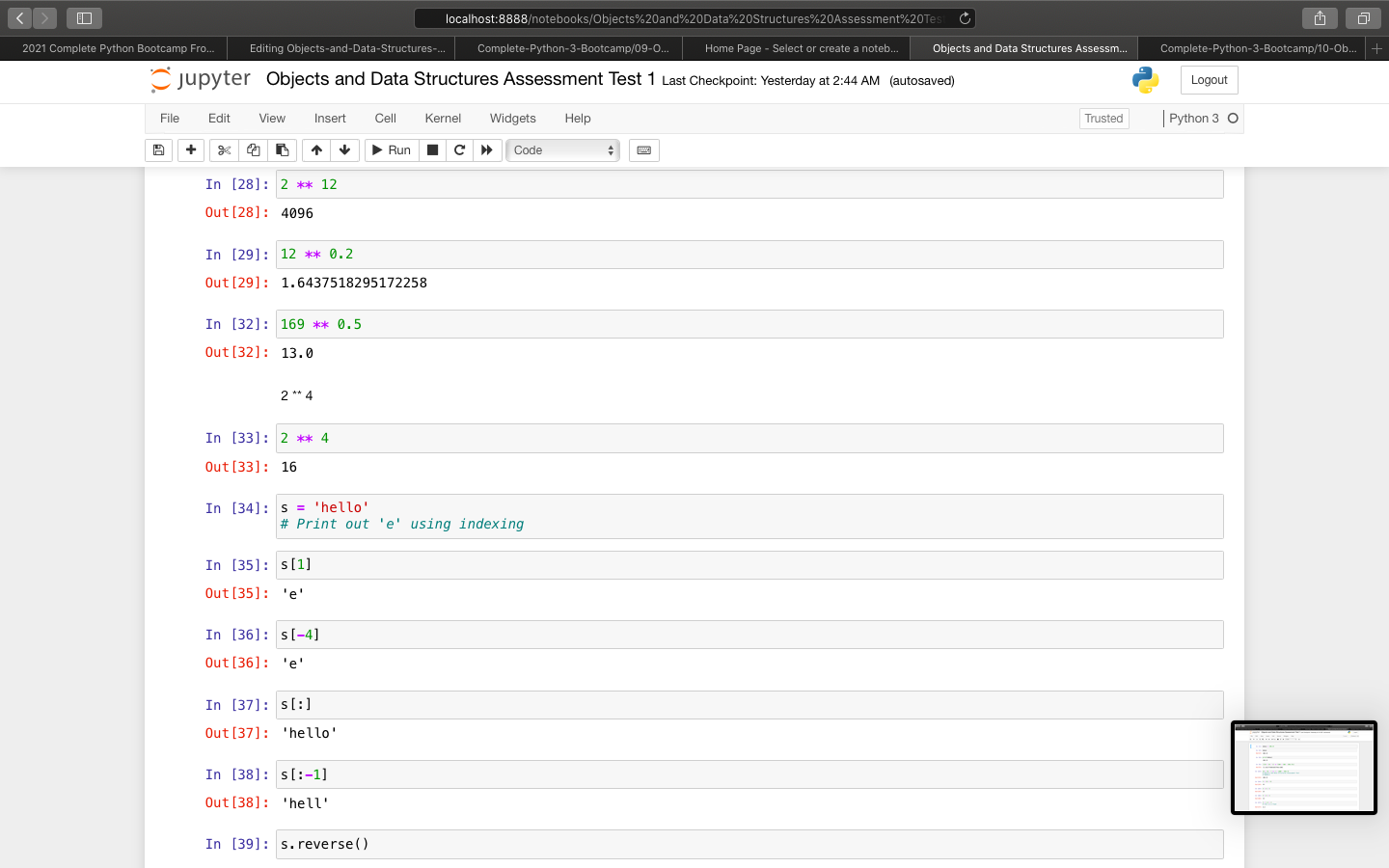The height and width of the screenshot is (868, 1389).
Task: Open the Kernel menu
Action: (443, 118)
